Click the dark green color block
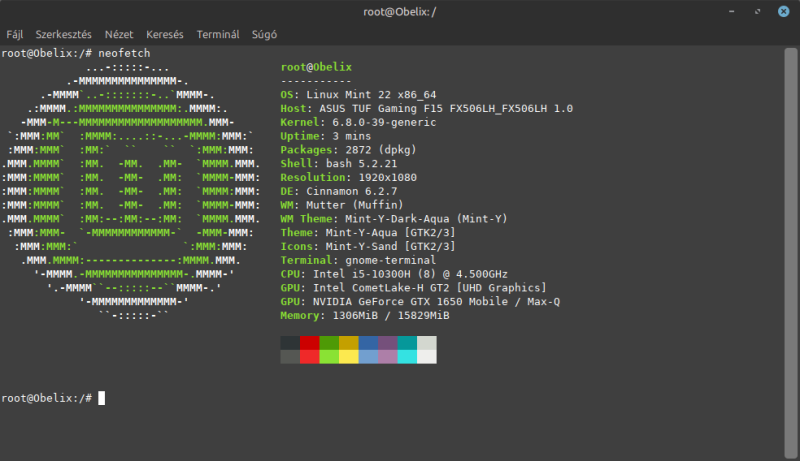The width and height of the screenshot is (800, 461). pos(329,343)
